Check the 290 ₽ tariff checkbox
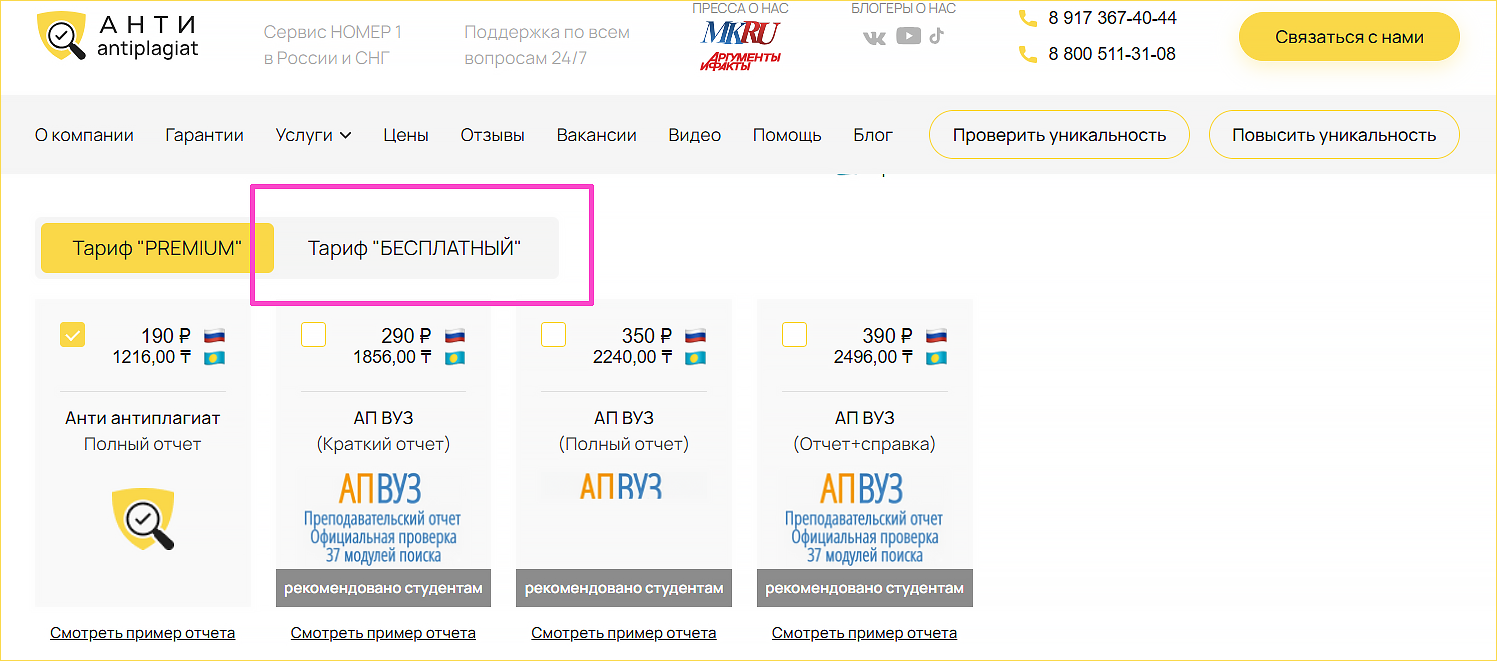 (313, 335)
